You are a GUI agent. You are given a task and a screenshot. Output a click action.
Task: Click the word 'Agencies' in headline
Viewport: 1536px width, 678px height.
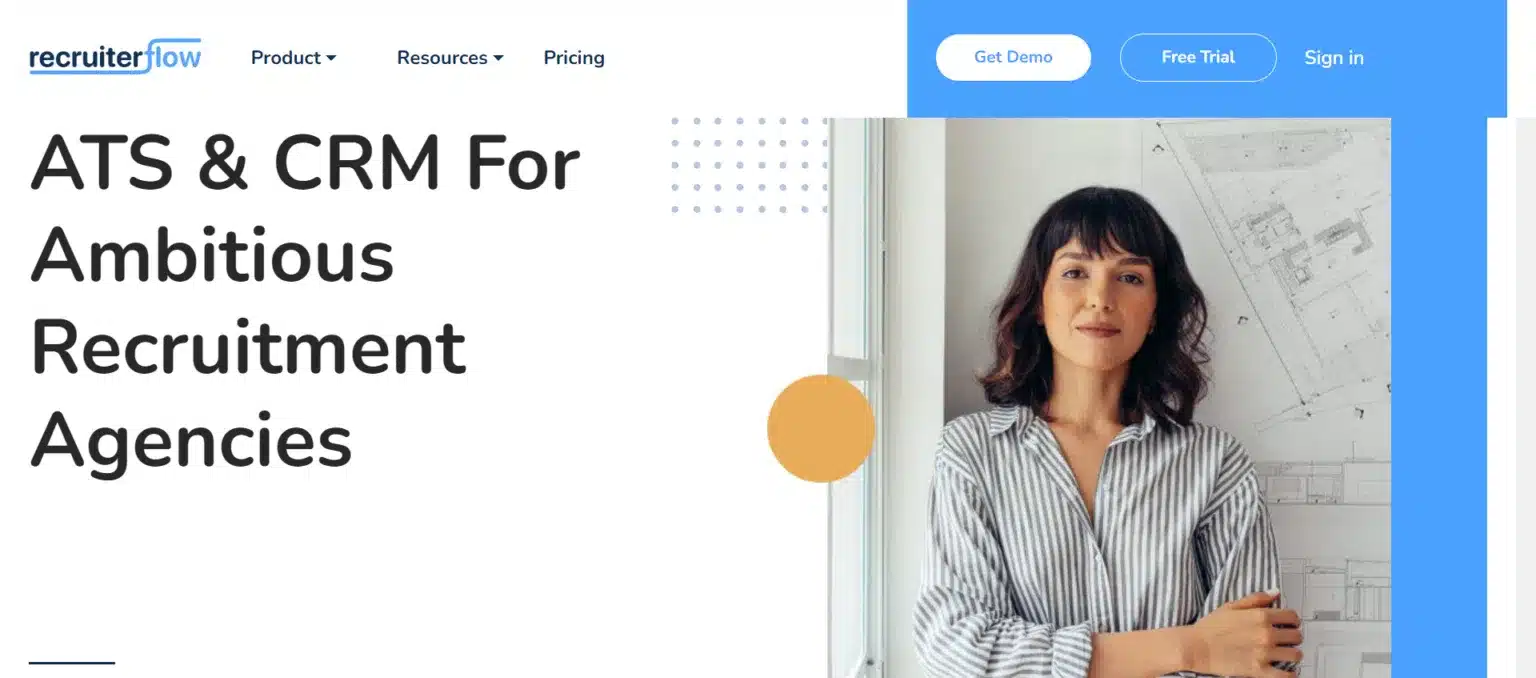(191, 442)
